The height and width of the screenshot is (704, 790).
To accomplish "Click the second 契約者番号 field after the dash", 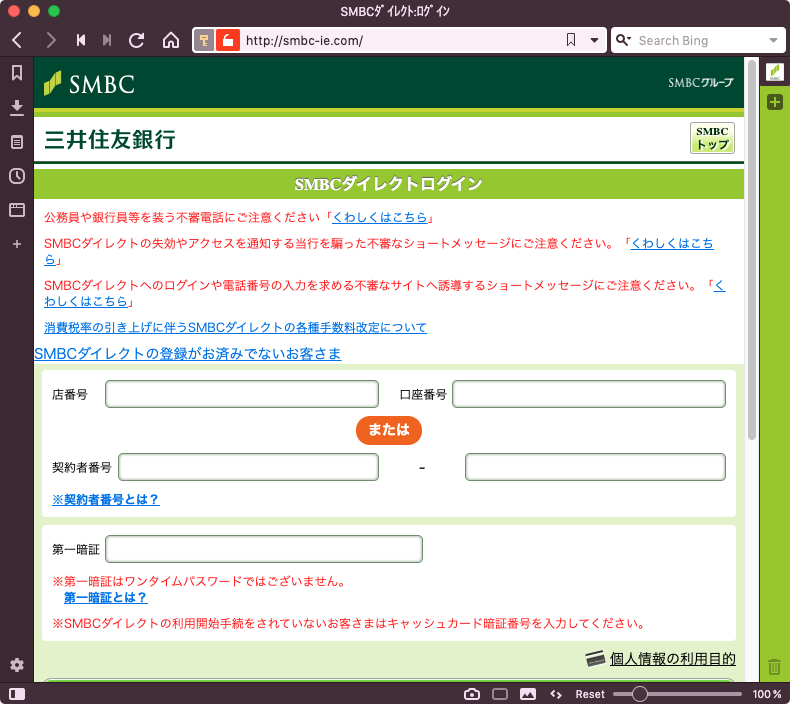I will click(x=596, y=467).
